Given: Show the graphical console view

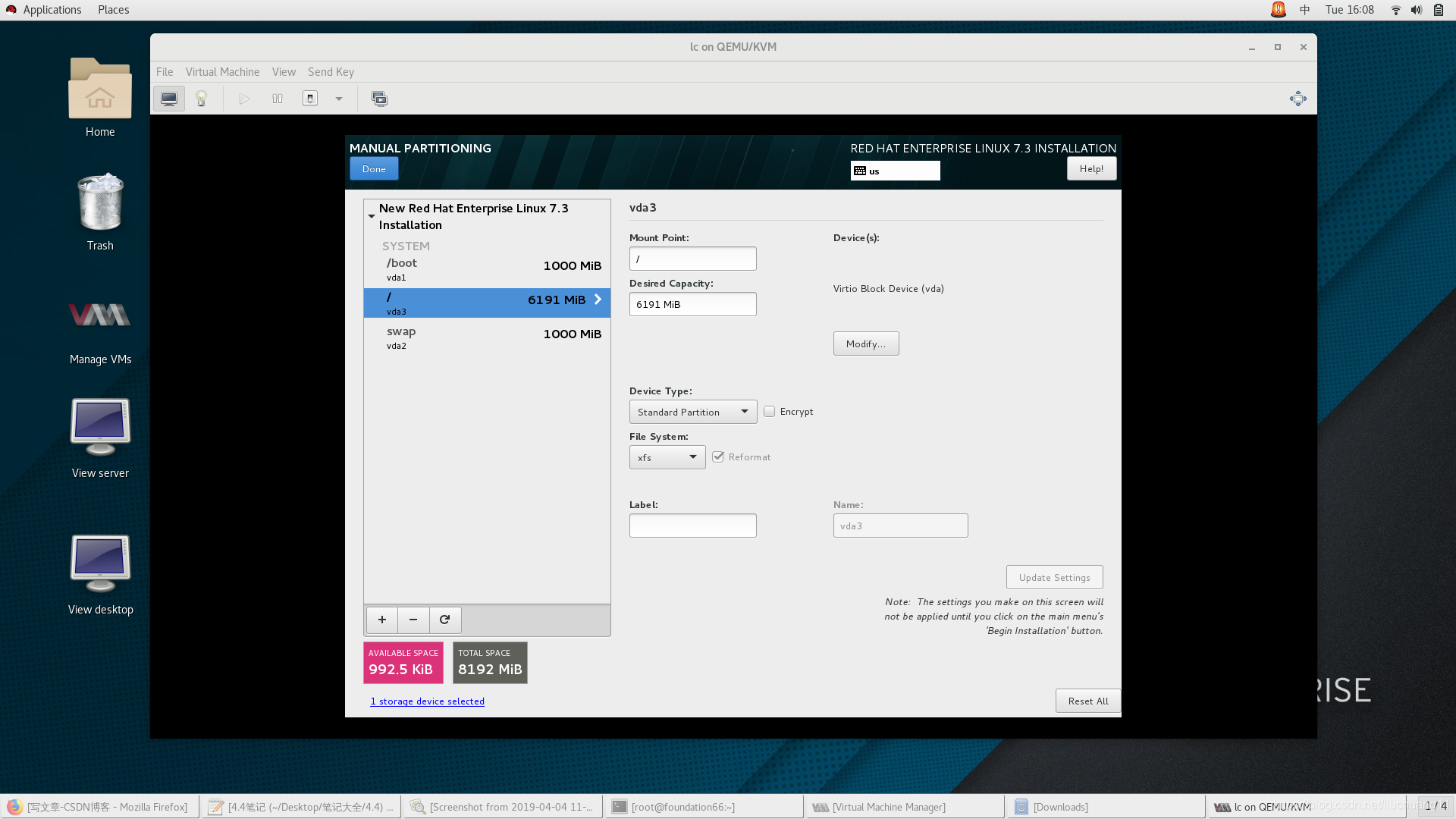Looking at the screenshot, I should [169, 99].
